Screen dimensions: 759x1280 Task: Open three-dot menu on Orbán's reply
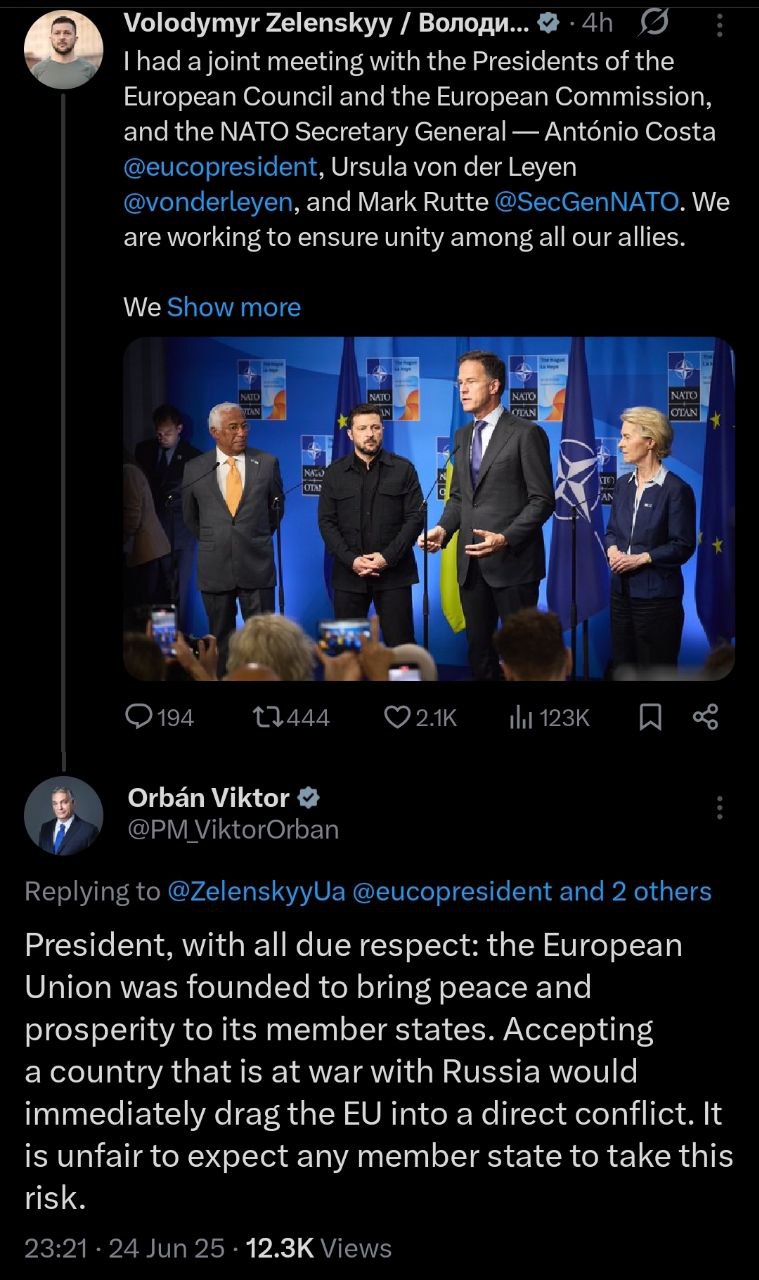(x=720, y=807)
